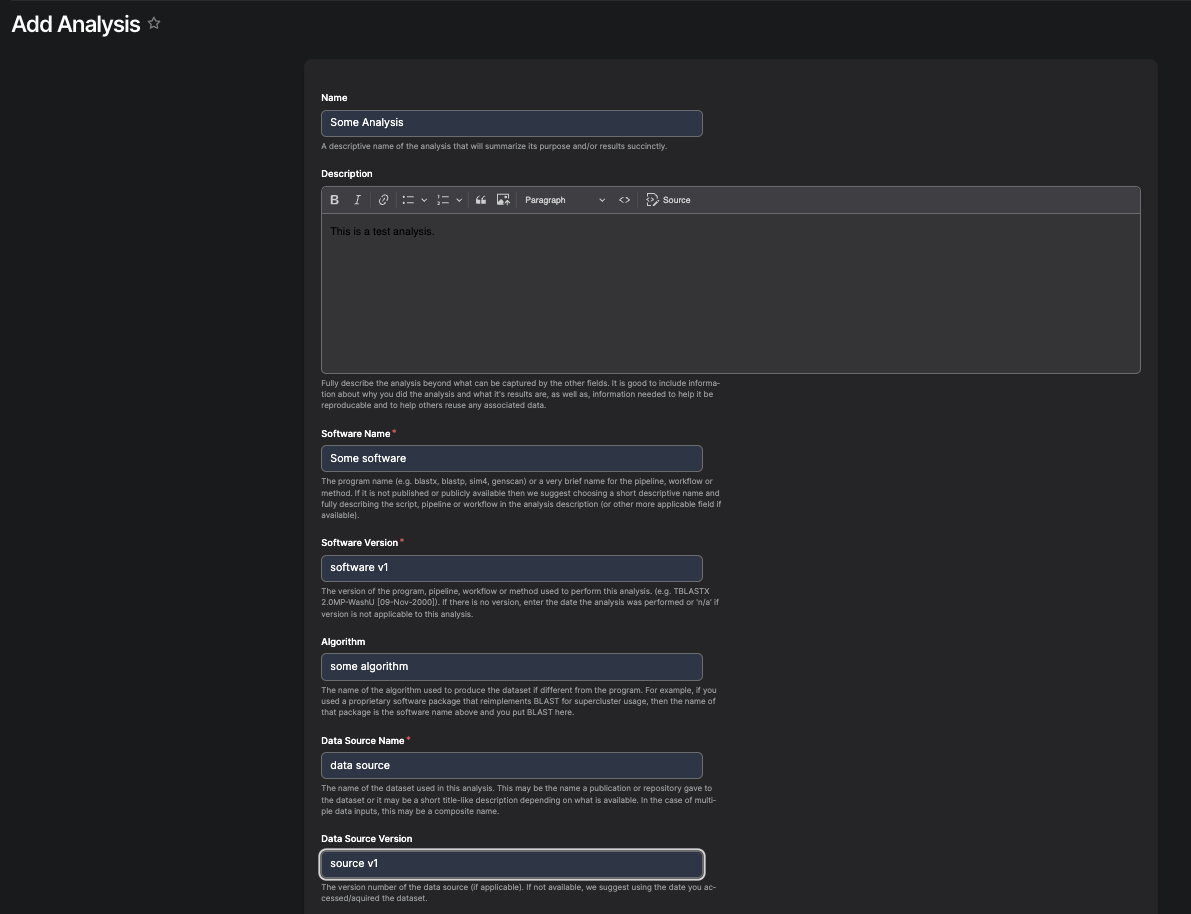
Task: Focus the Software Version field 'software v1'
Action: [x=512, y=568]
